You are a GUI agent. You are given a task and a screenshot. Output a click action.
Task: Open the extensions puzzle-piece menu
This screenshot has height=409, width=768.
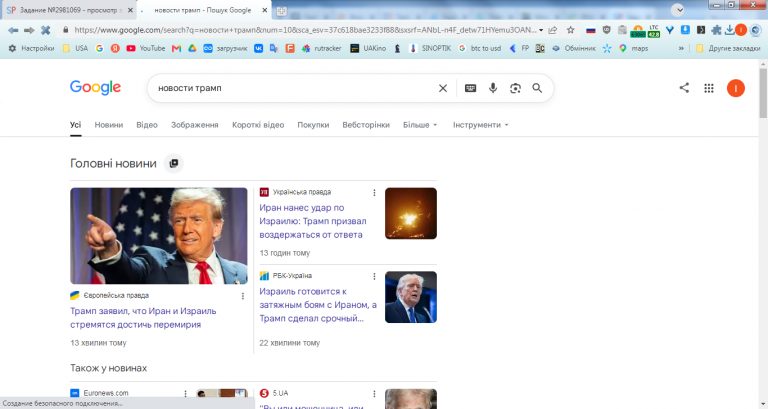pyautogui.click(x=717, y=30)
